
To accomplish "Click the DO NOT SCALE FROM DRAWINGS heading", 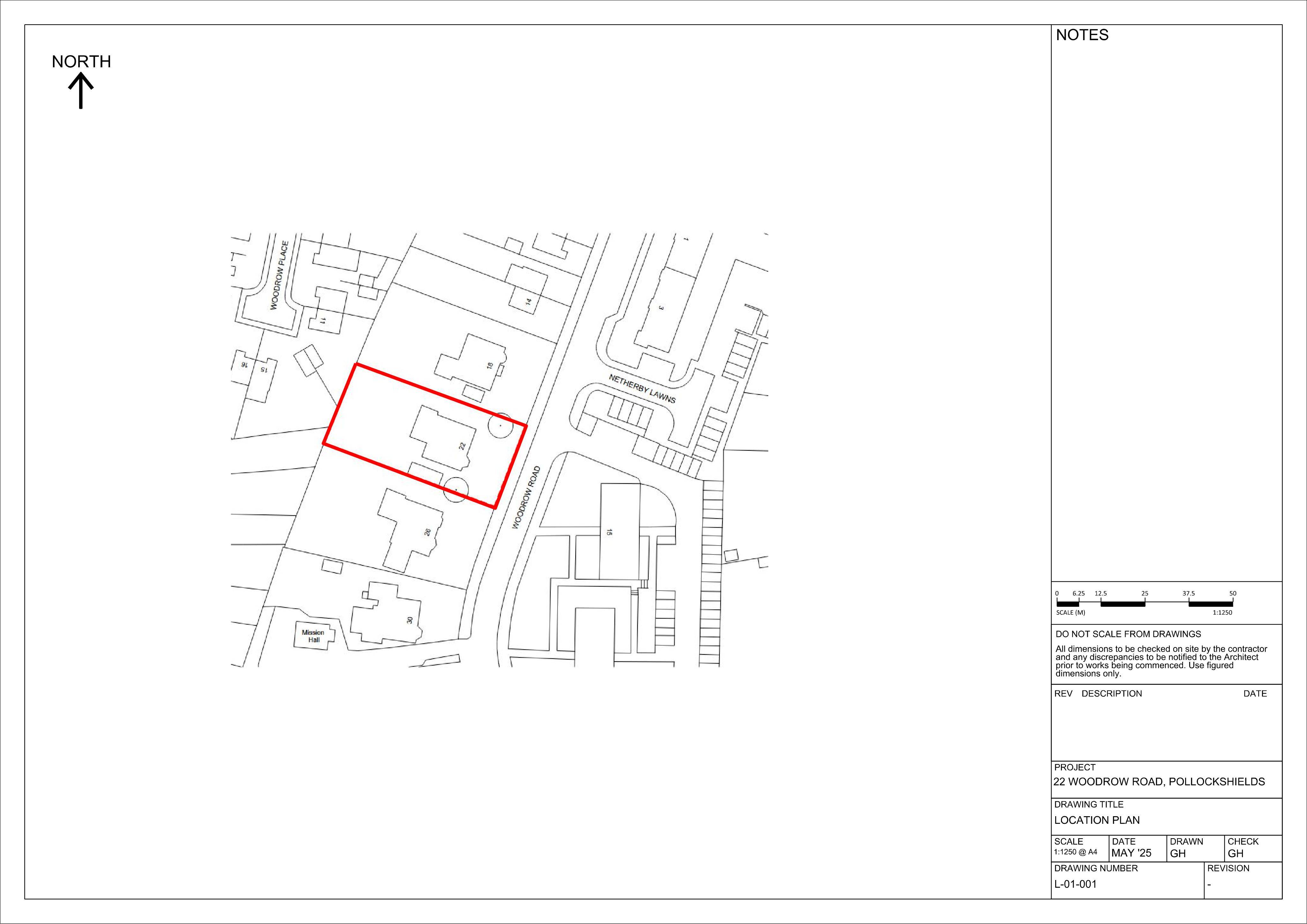I will [1128, 634].
